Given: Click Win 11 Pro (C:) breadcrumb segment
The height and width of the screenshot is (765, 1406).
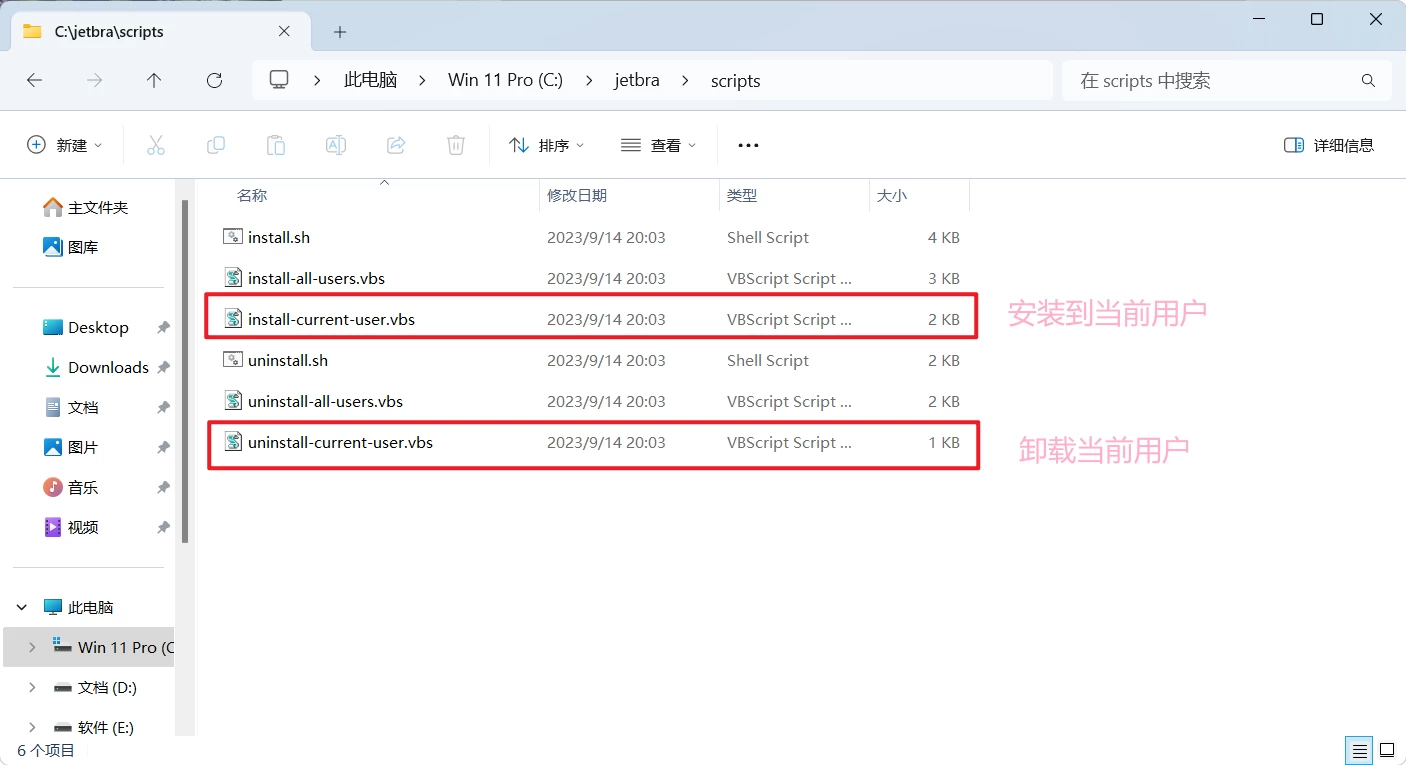Looking at the screenshot, I should coord(505,81).
